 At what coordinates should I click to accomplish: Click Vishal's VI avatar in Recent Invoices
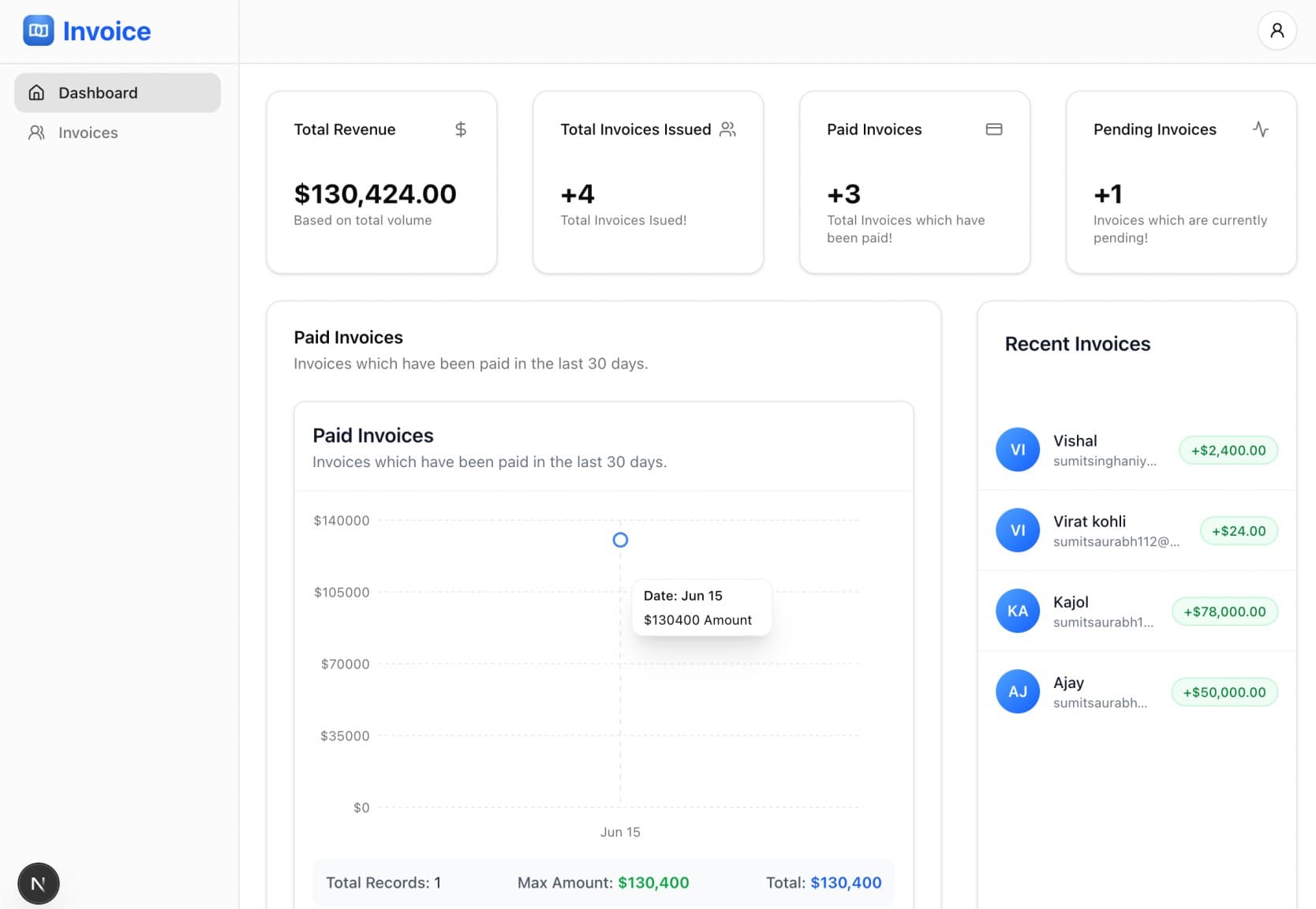point(1017,450)
